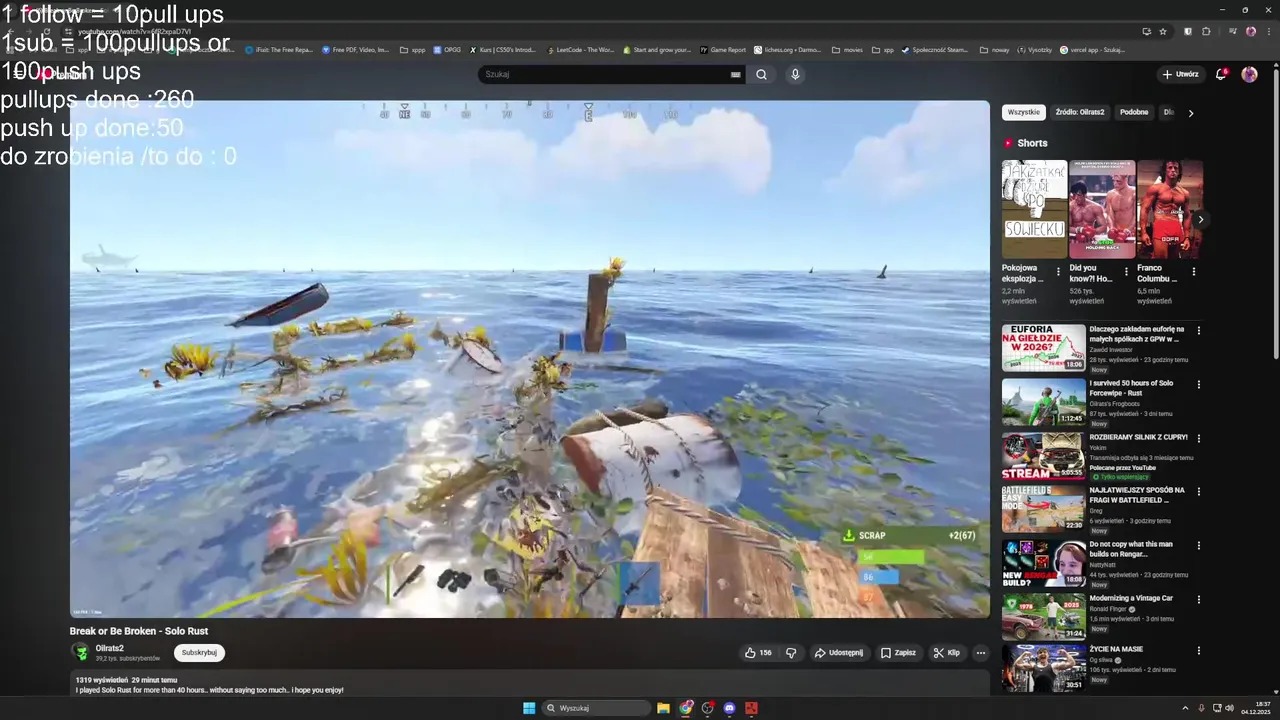Click the Udostępnij share button

click(x=838, y=653)
